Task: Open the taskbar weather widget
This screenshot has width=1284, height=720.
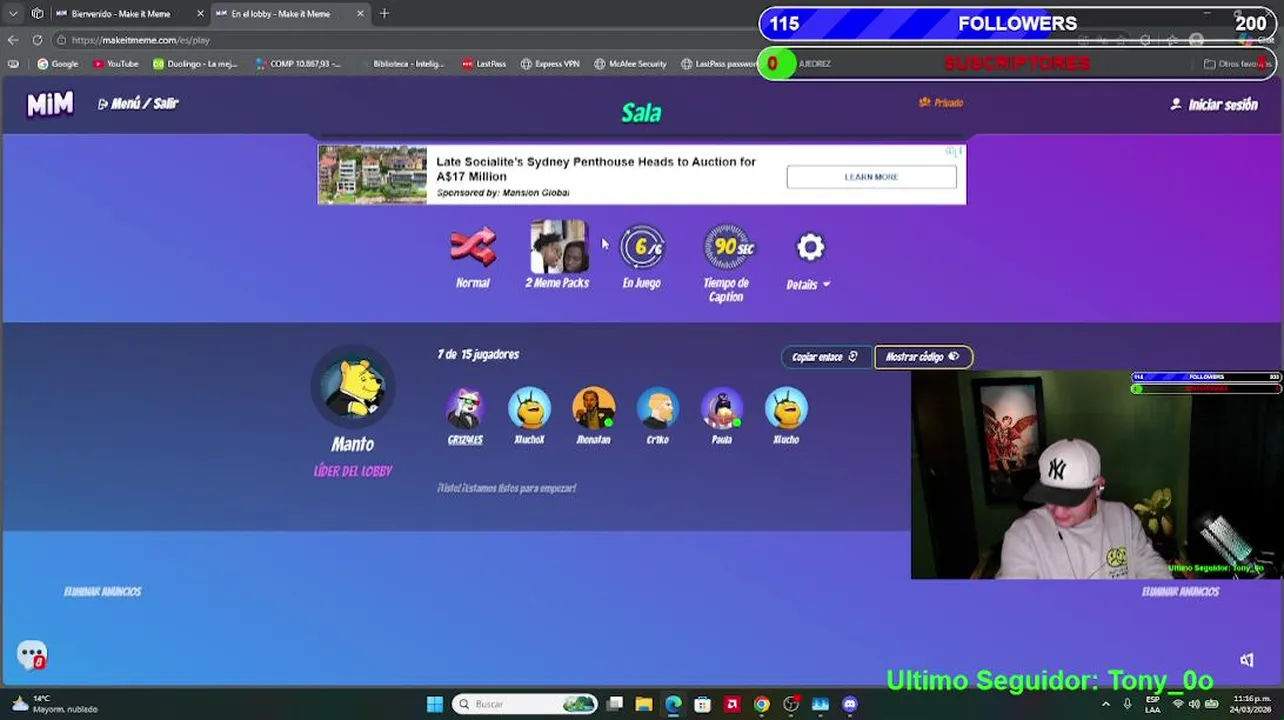Action: point(56,704)
